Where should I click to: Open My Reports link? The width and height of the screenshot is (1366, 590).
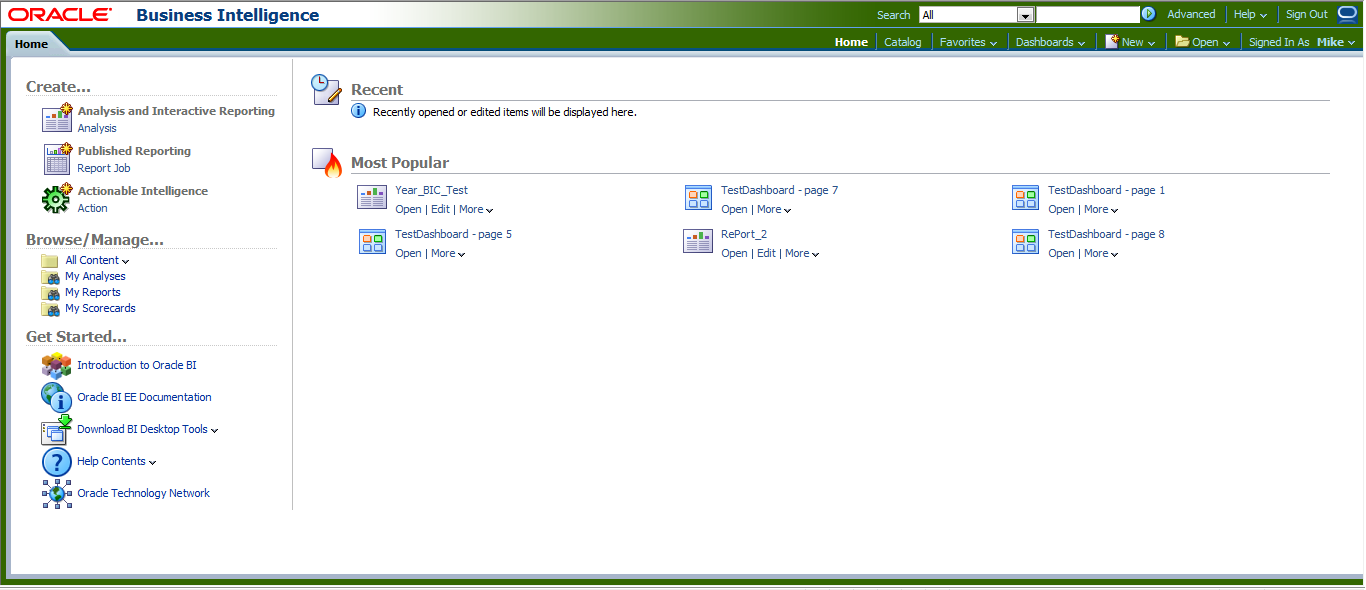(93, 292)
